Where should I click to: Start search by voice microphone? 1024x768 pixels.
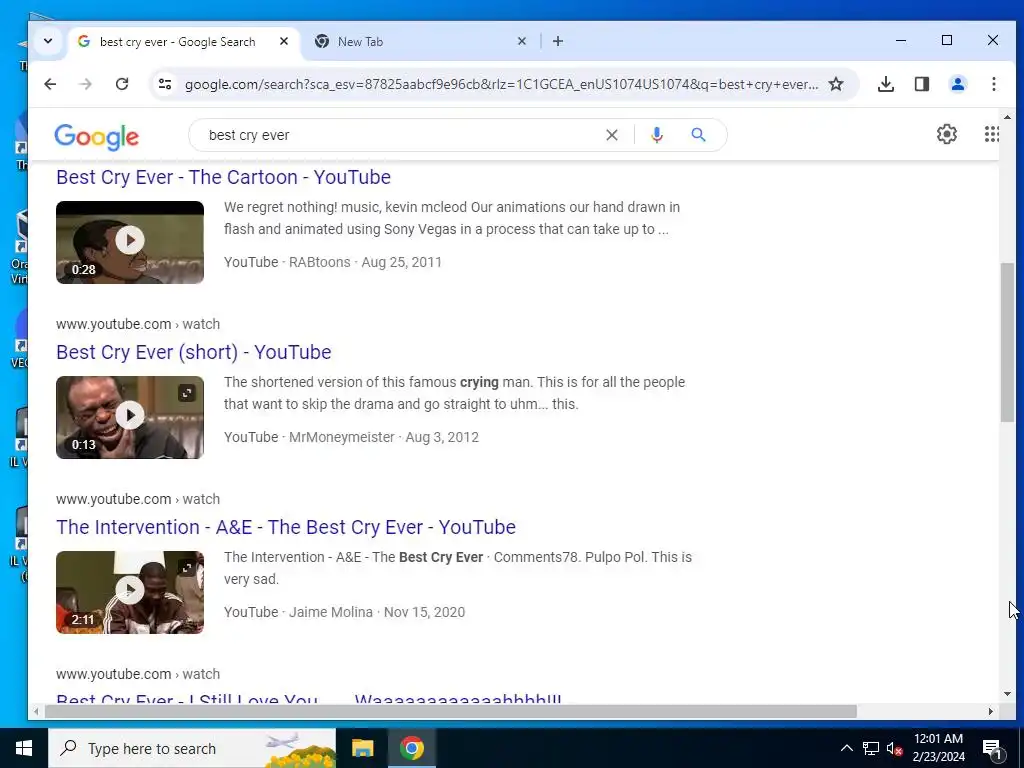(657, 135)
